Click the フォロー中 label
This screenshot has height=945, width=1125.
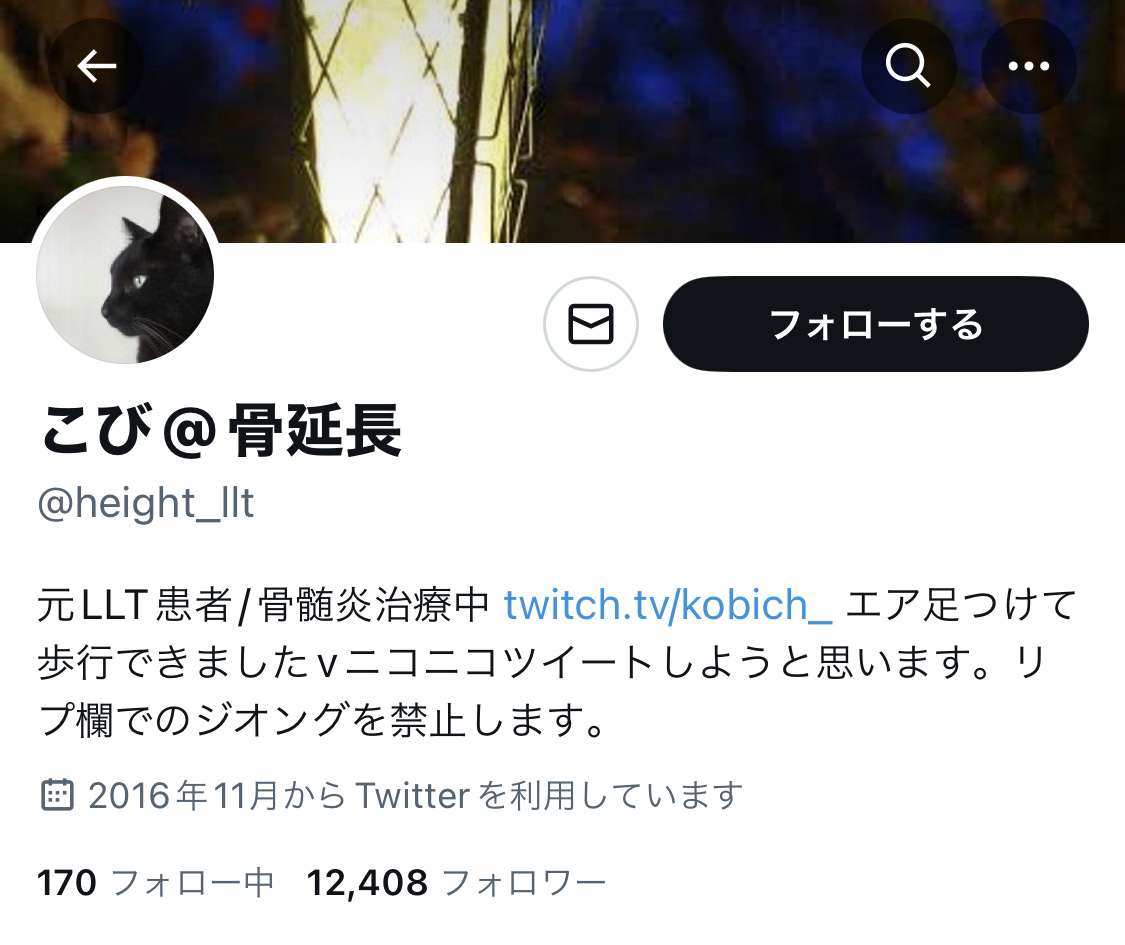coord(192,883)
